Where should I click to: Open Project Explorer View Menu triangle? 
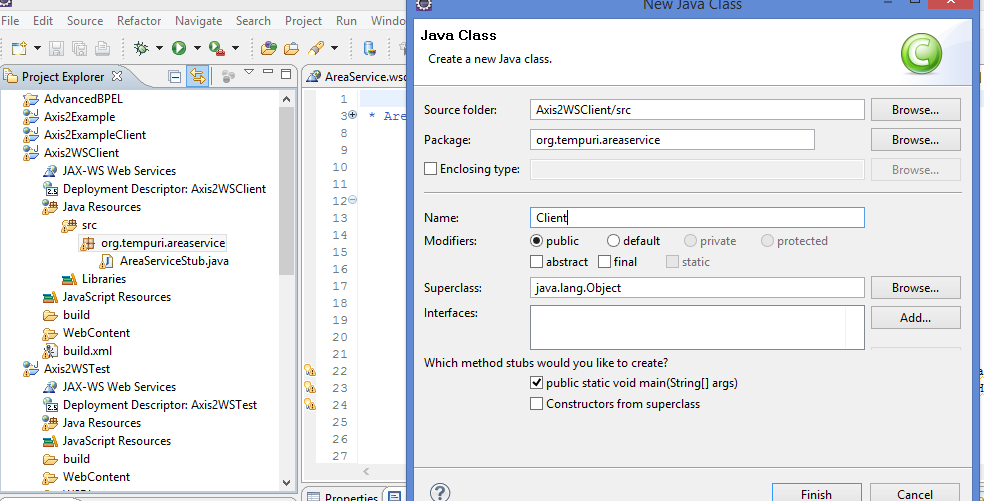click(249, 73)
